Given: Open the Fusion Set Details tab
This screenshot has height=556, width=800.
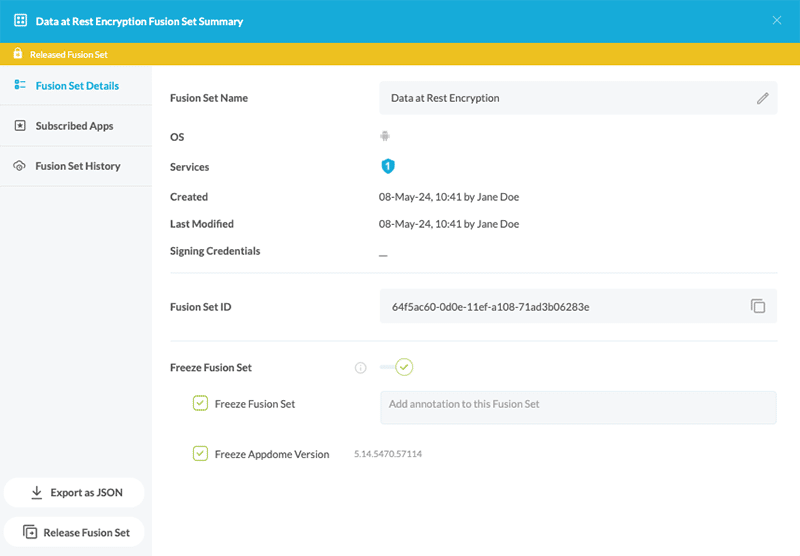Looking at the screenshot, I should 76,86.
